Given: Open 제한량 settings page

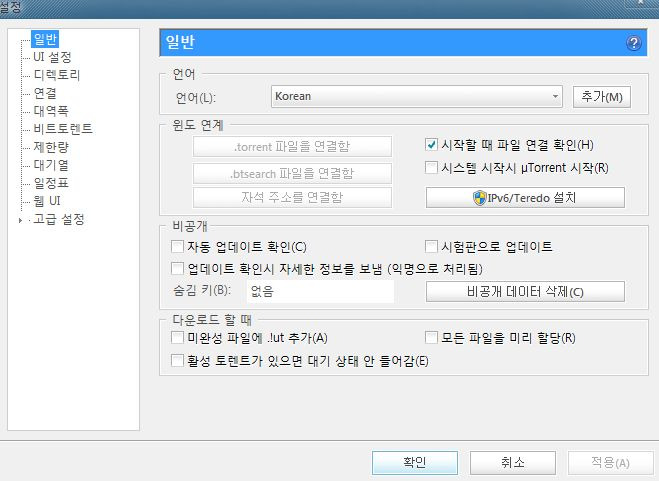Looking at the screenshot, I should 51,147.
